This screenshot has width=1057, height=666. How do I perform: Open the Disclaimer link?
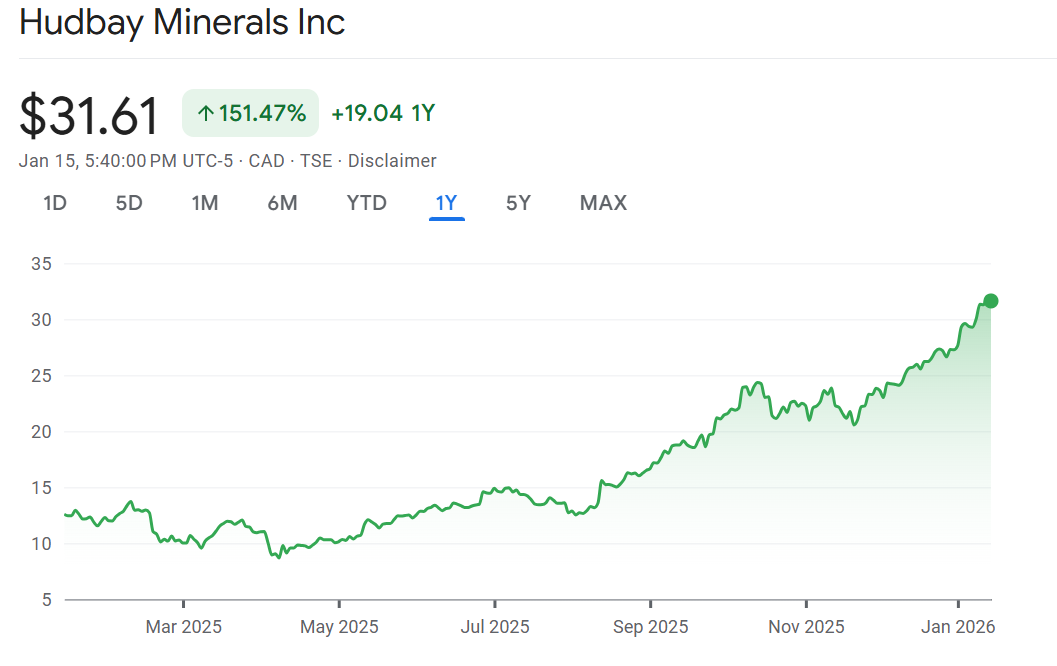pos(392,161)
